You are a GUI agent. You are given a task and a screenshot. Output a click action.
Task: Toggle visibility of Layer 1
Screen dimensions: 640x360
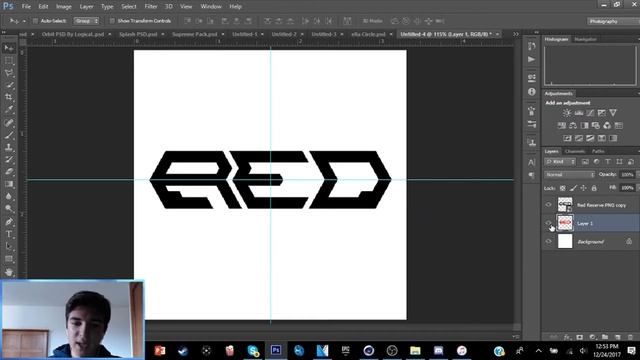[x=549, y=223]
